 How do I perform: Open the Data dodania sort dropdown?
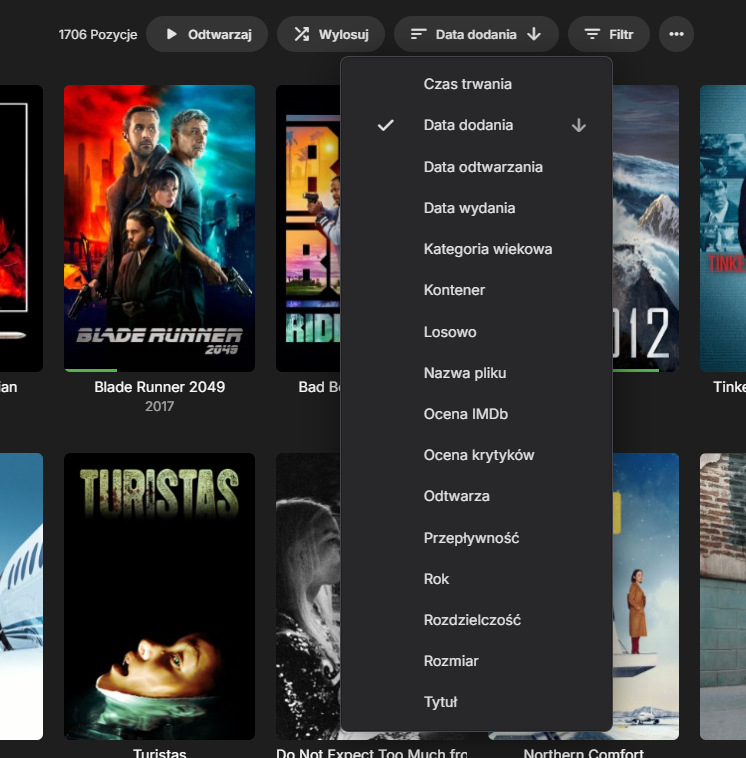[476, 34]
